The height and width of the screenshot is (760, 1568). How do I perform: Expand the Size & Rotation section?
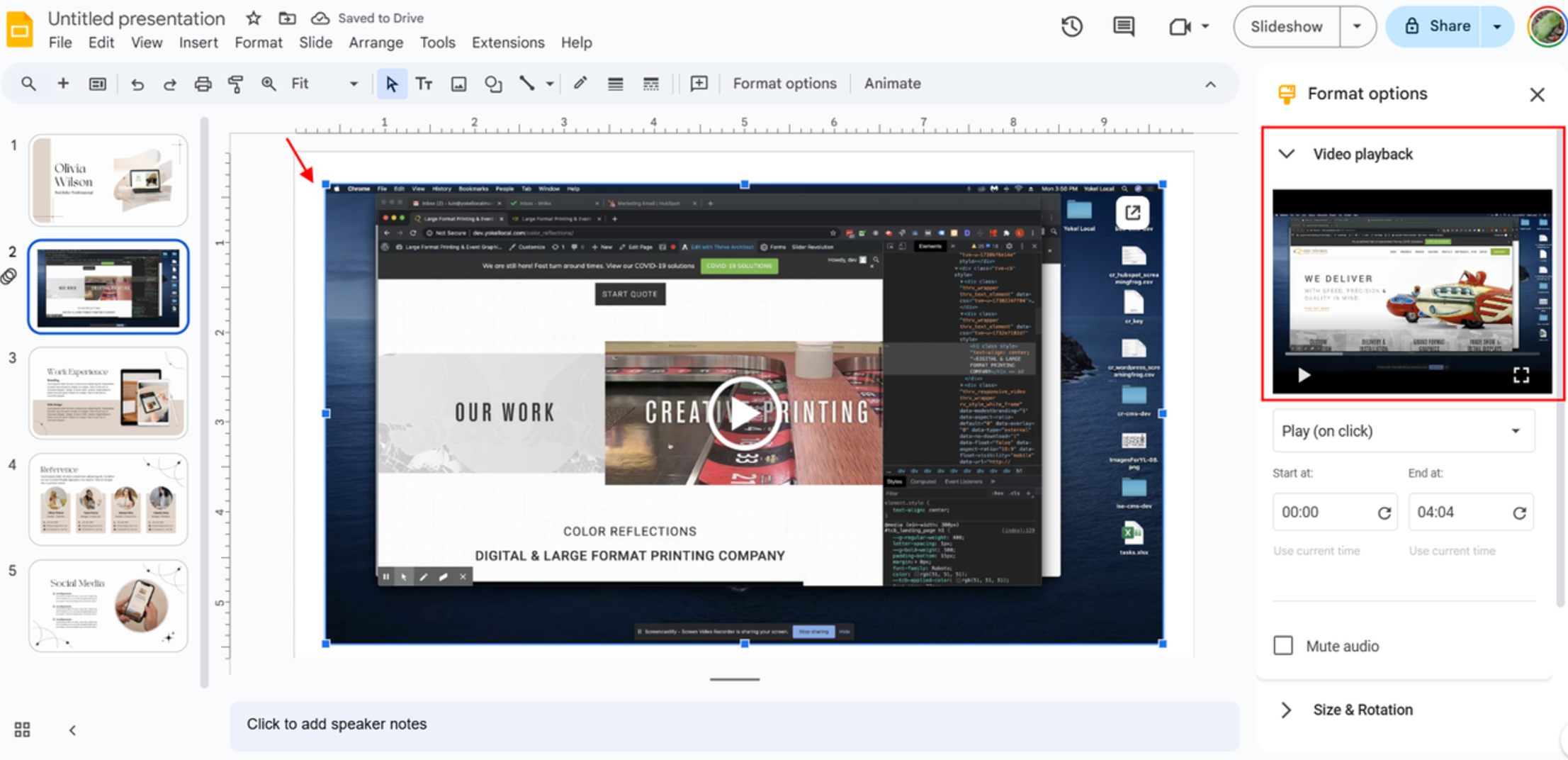pyautogui.click(x=1287, y=710)
